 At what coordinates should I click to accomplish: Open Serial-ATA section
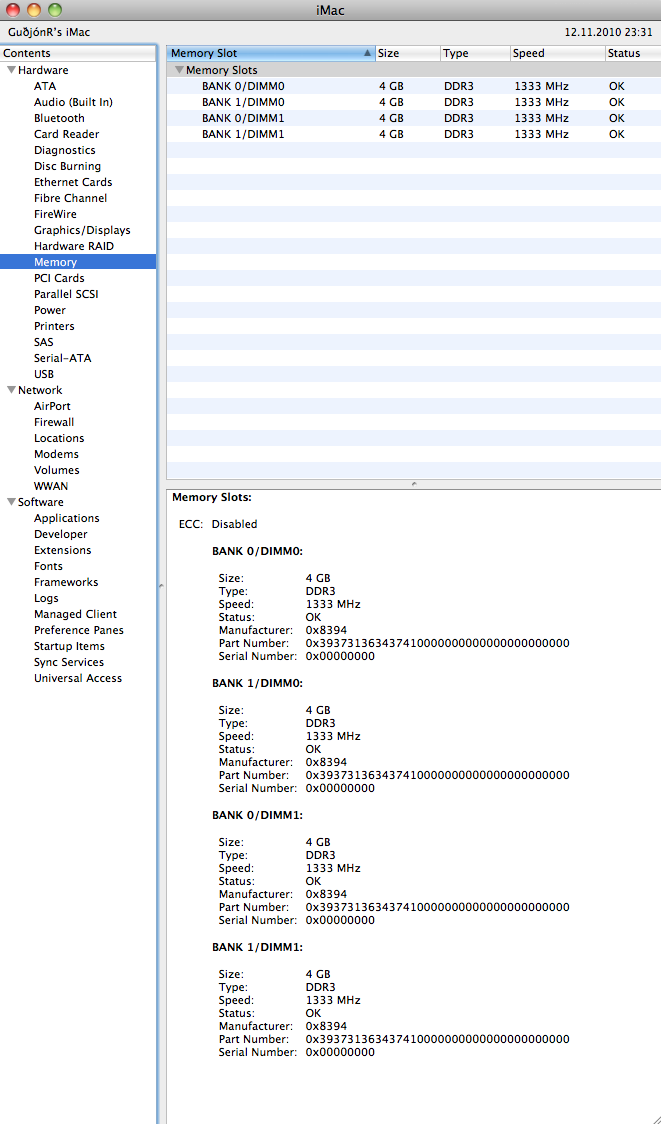tap(62, 358)
